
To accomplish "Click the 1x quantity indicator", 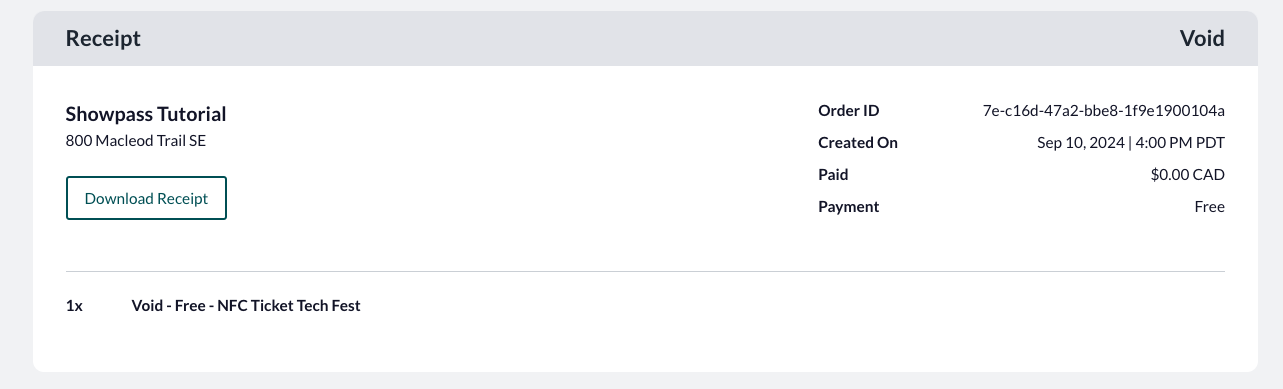I will [x=74, y=306].
